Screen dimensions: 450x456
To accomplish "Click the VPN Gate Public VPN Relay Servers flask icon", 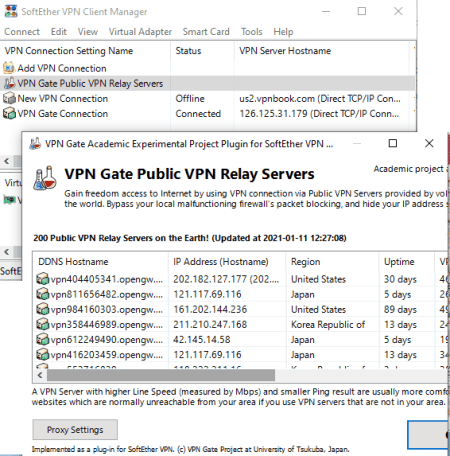I will coord(9,83).
